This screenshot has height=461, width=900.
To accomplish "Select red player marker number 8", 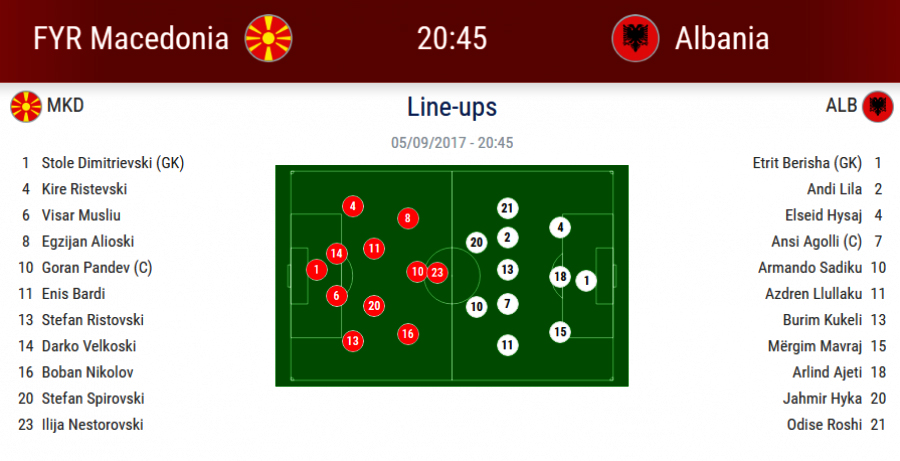I will 407,218.
